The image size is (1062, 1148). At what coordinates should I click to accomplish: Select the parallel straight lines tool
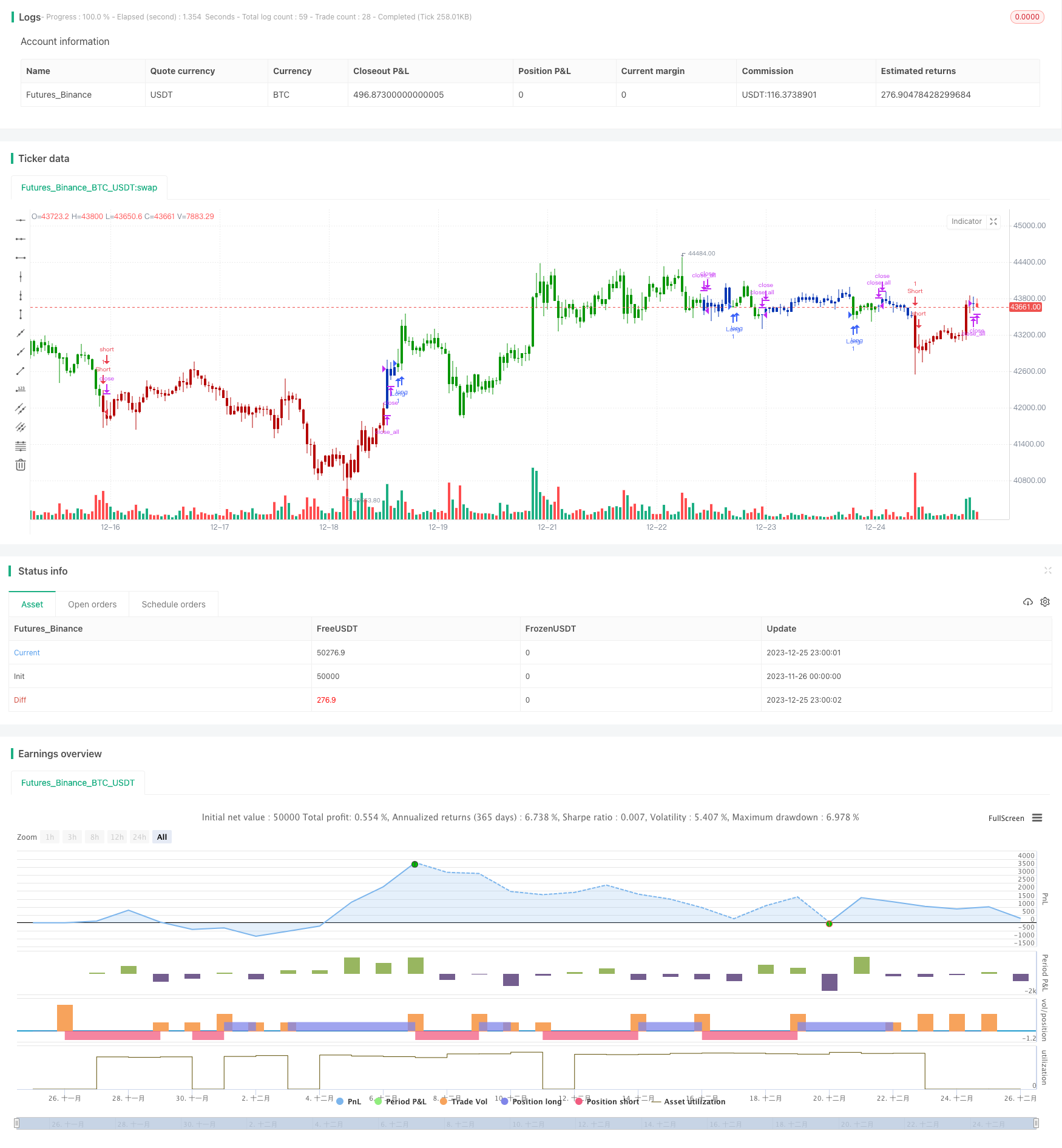(21, 427)
